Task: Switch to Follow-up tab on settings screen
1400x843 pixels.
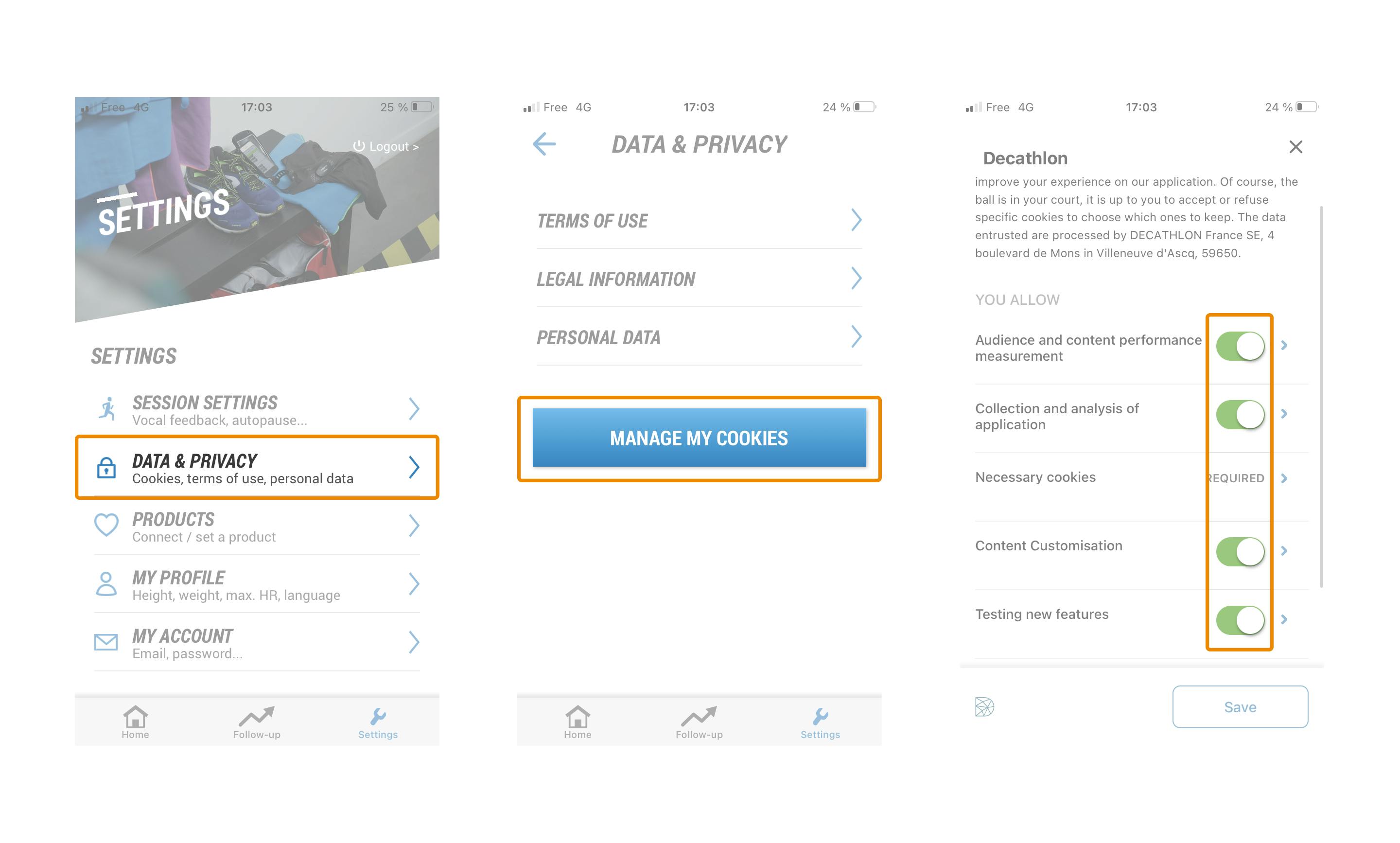Action: (257, 722)
